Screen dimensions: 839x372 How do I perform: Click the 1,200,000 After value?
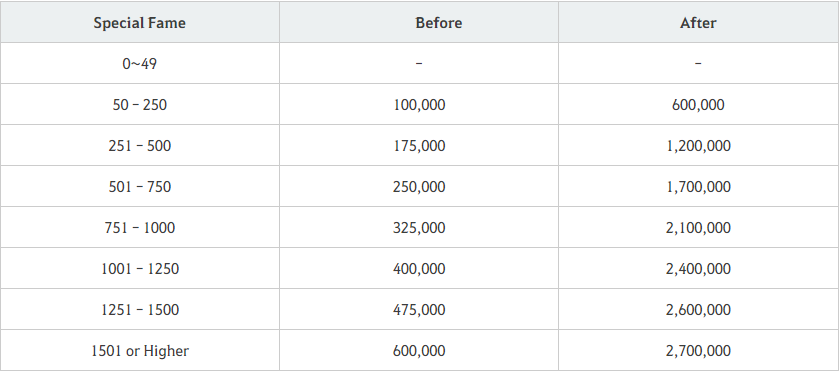coord(698,146)
